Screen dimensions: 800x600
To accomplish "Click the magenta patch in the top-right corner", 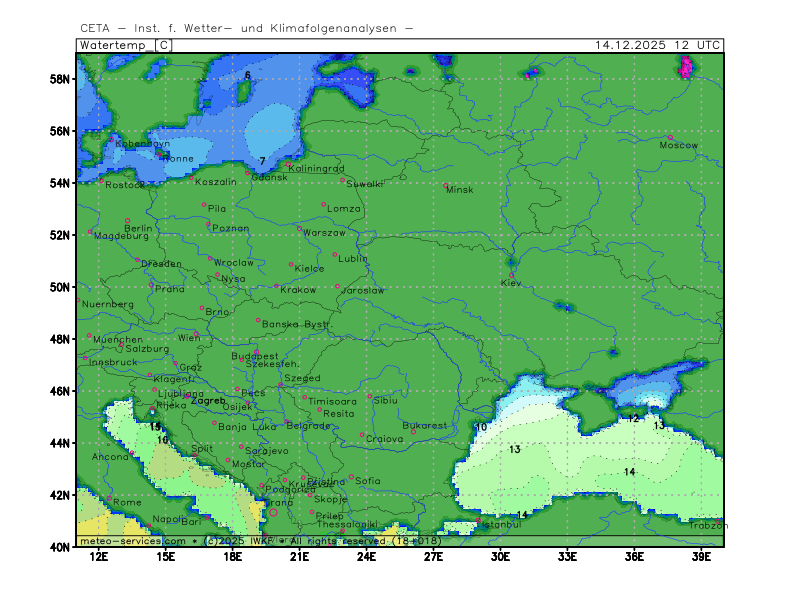I will pyautogui.click(x=686, y=67).
